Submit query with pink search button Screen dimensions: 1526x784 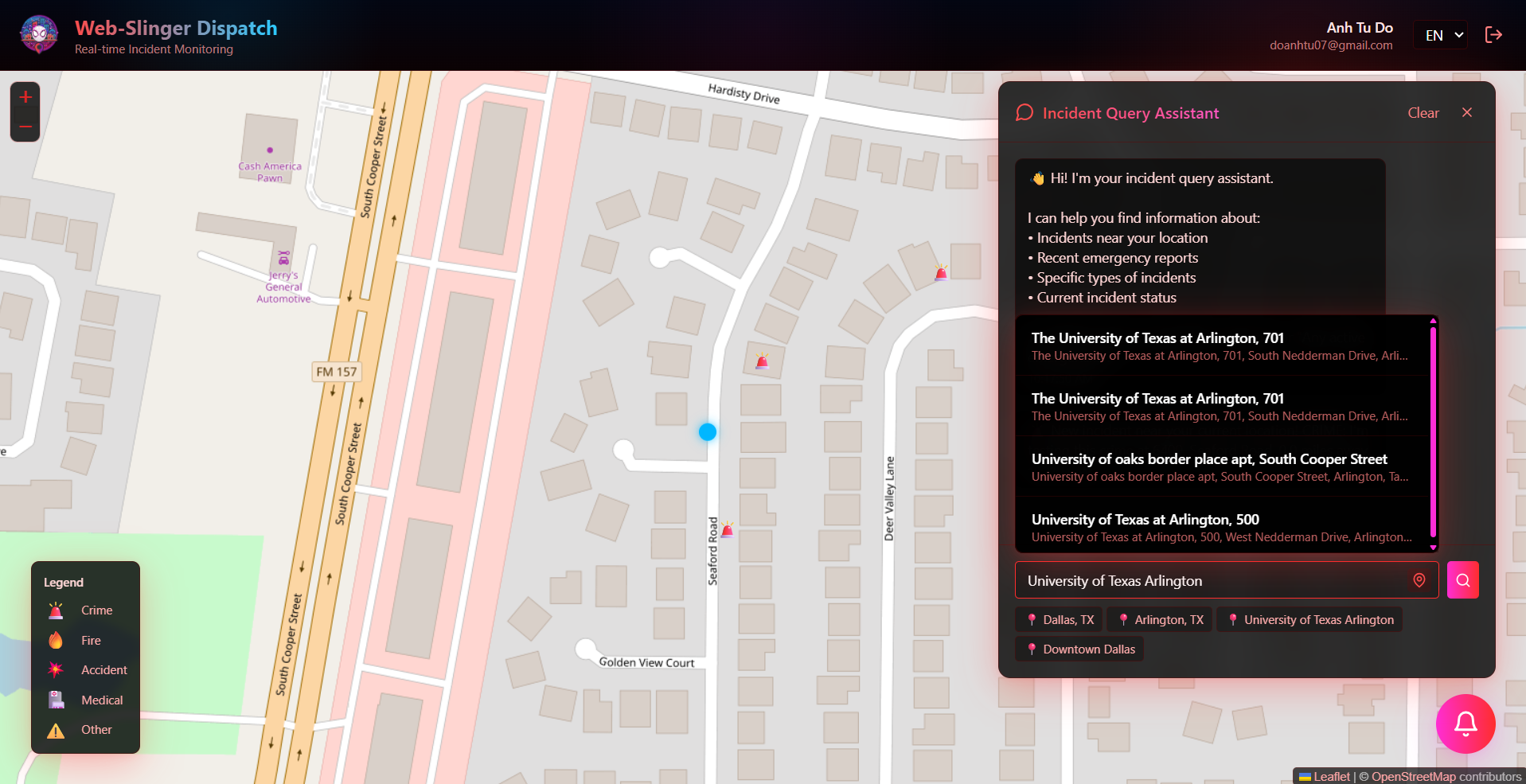tap(1462, 580)
